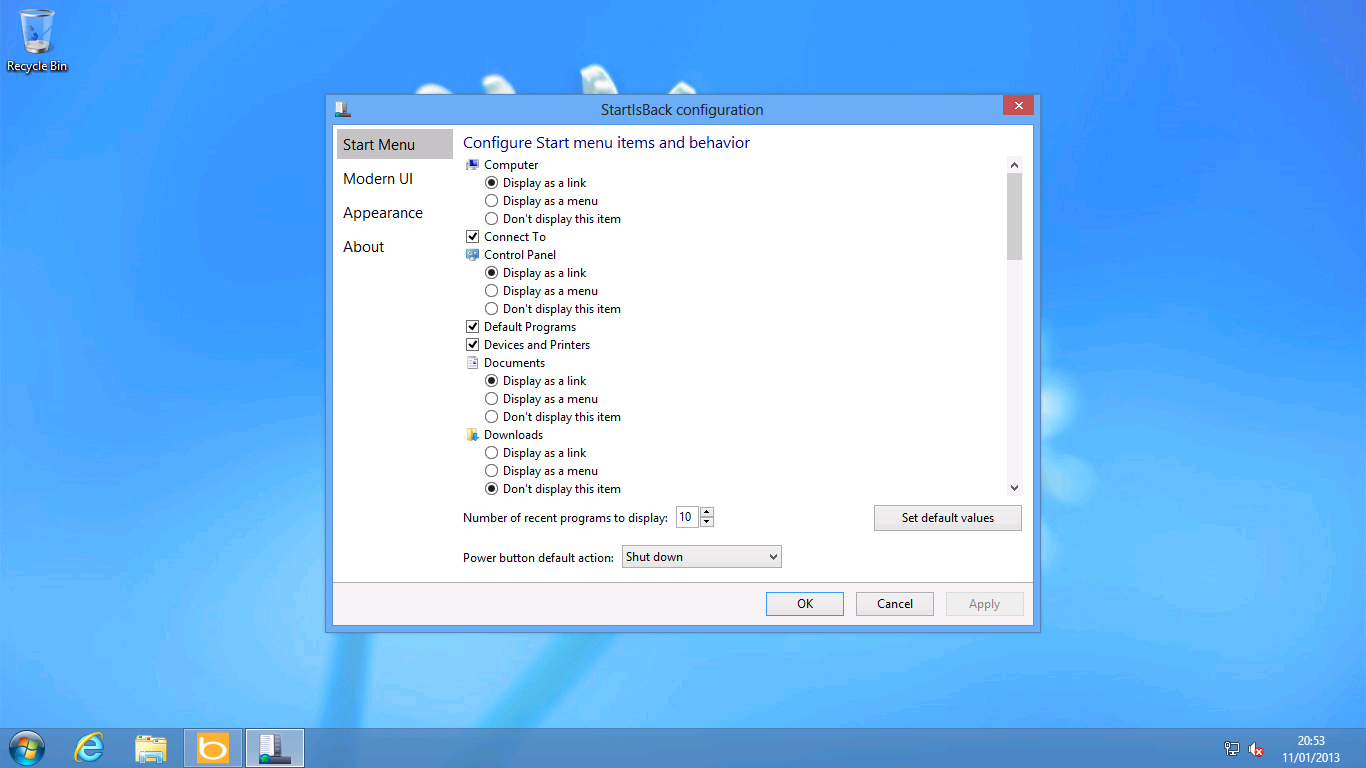Viewport: 1366px width, 768px height.
Task: Click the Apply button
Action: [x=985, y=604]
